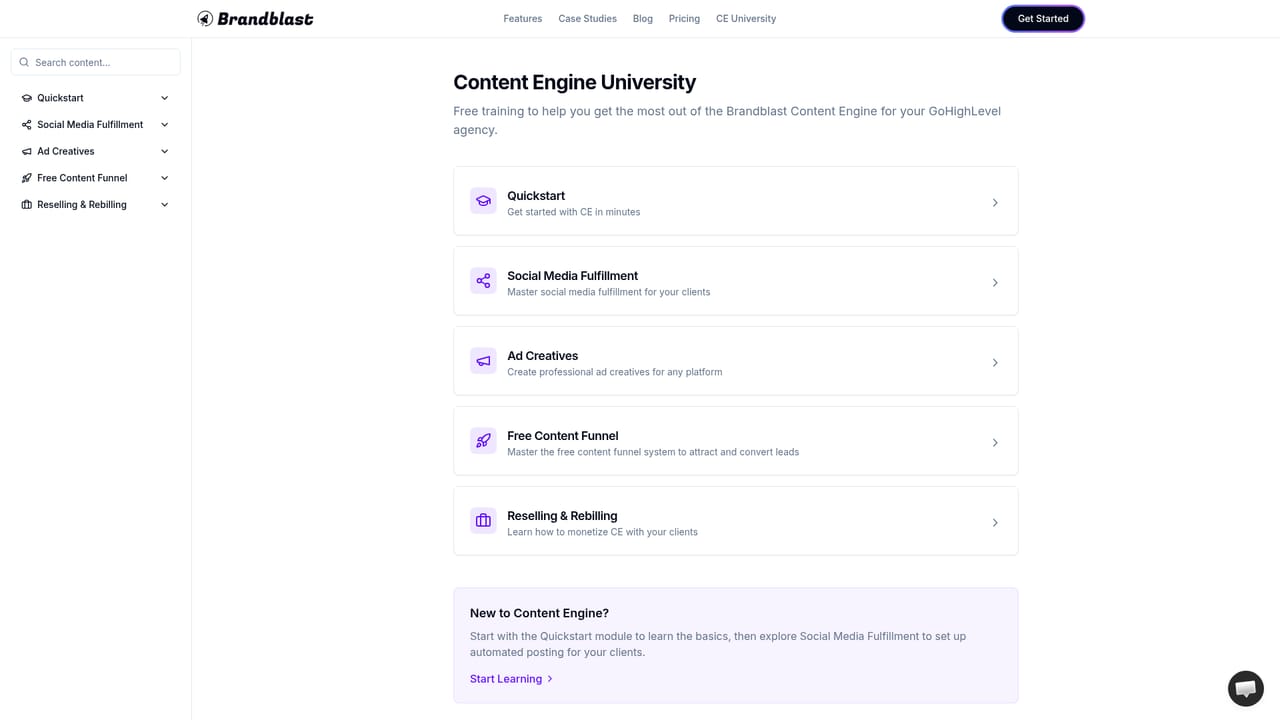Click the Get Started button
Image resolution: width=1280 pixels, height=720 pixels.
point(1043,19)
